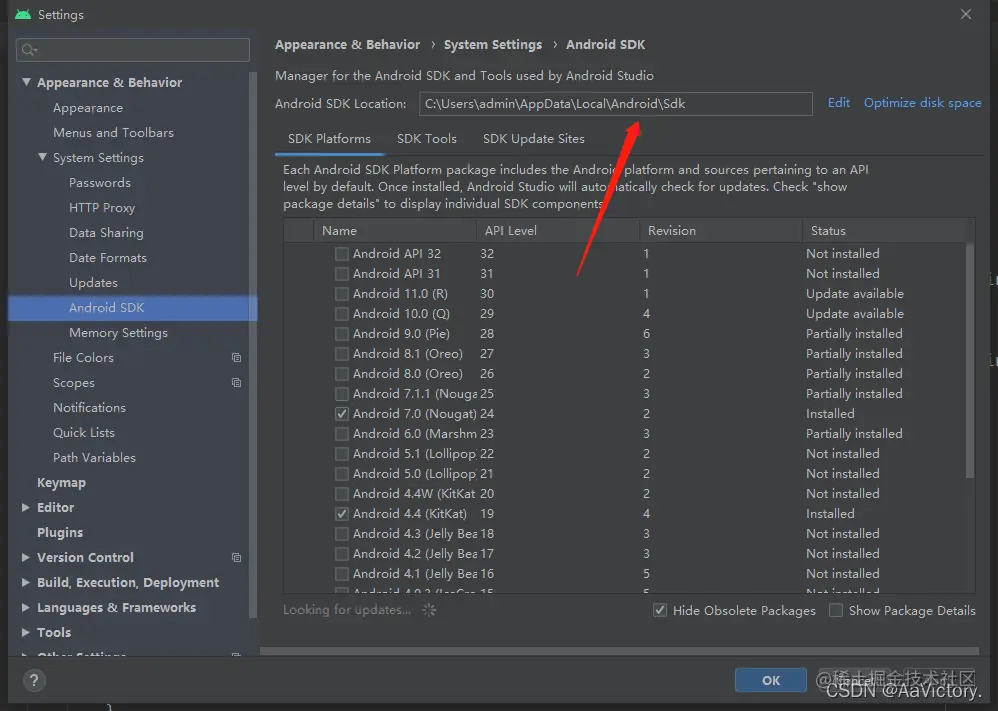This screenshot has width=998, height=711.
Task: Click the settings search box
Action: pos(133,50)
